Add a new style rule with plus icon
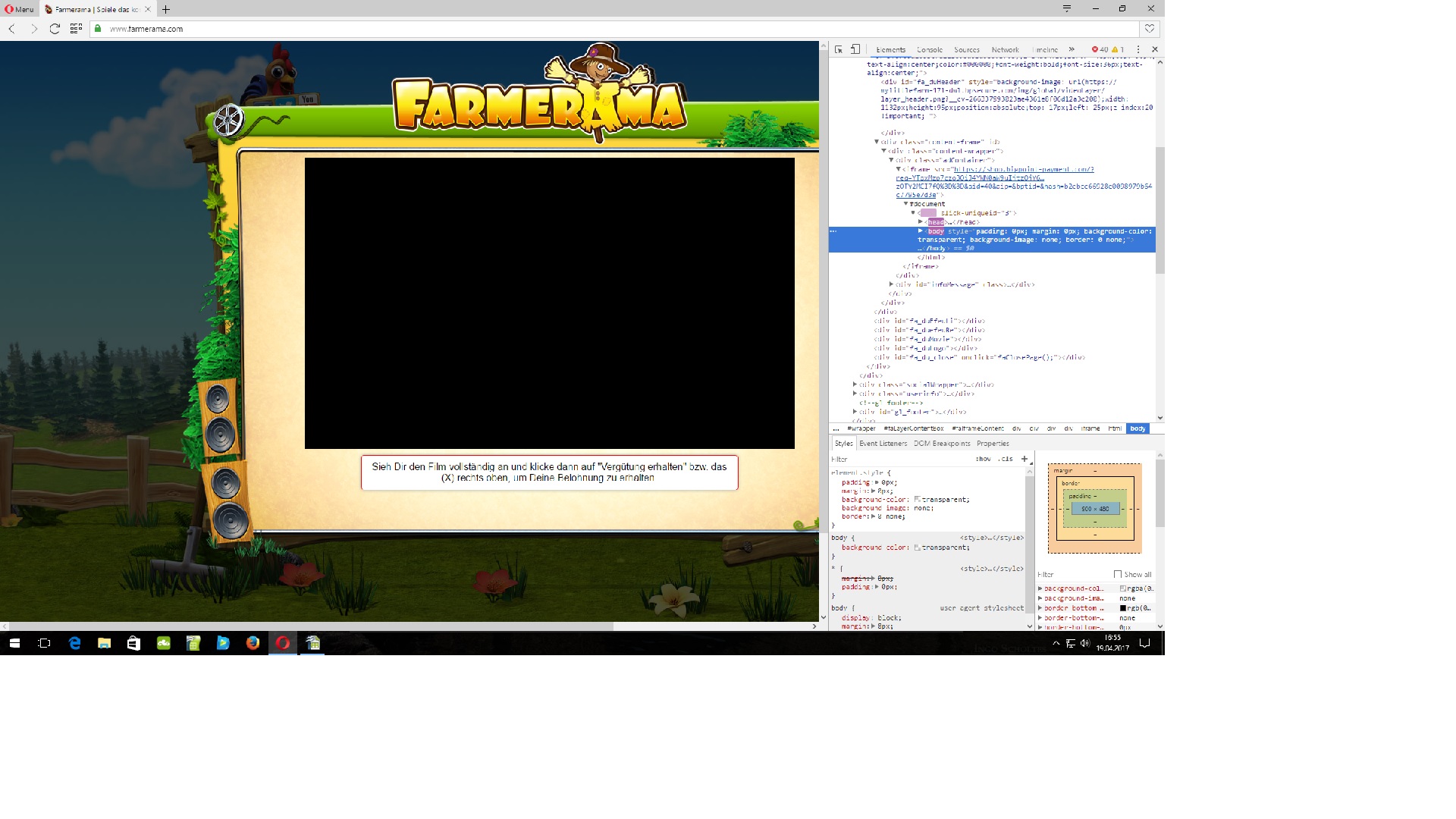Screen dimensions: 1456x819 coord(1025,459)
